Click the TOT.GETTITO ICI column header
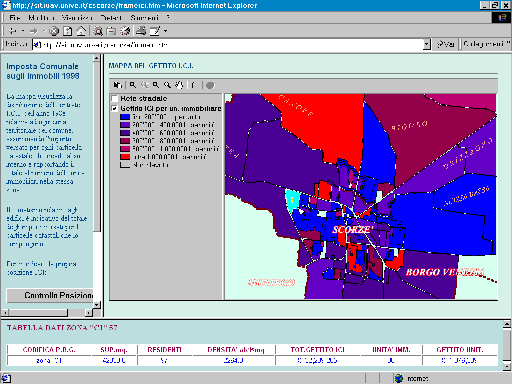 (317, 350)
